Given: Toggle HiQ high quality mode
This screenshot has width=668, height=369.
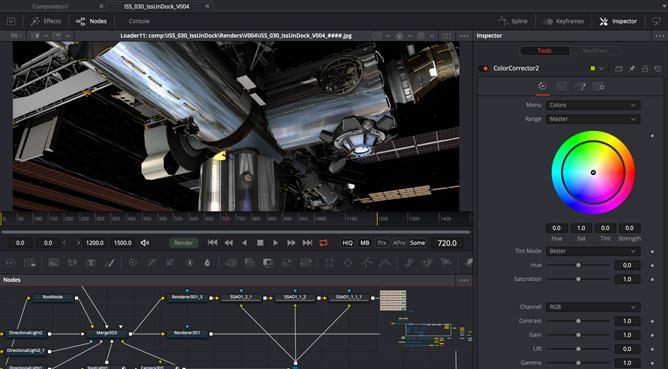Looking at the screenshot, I should [348, 243].
